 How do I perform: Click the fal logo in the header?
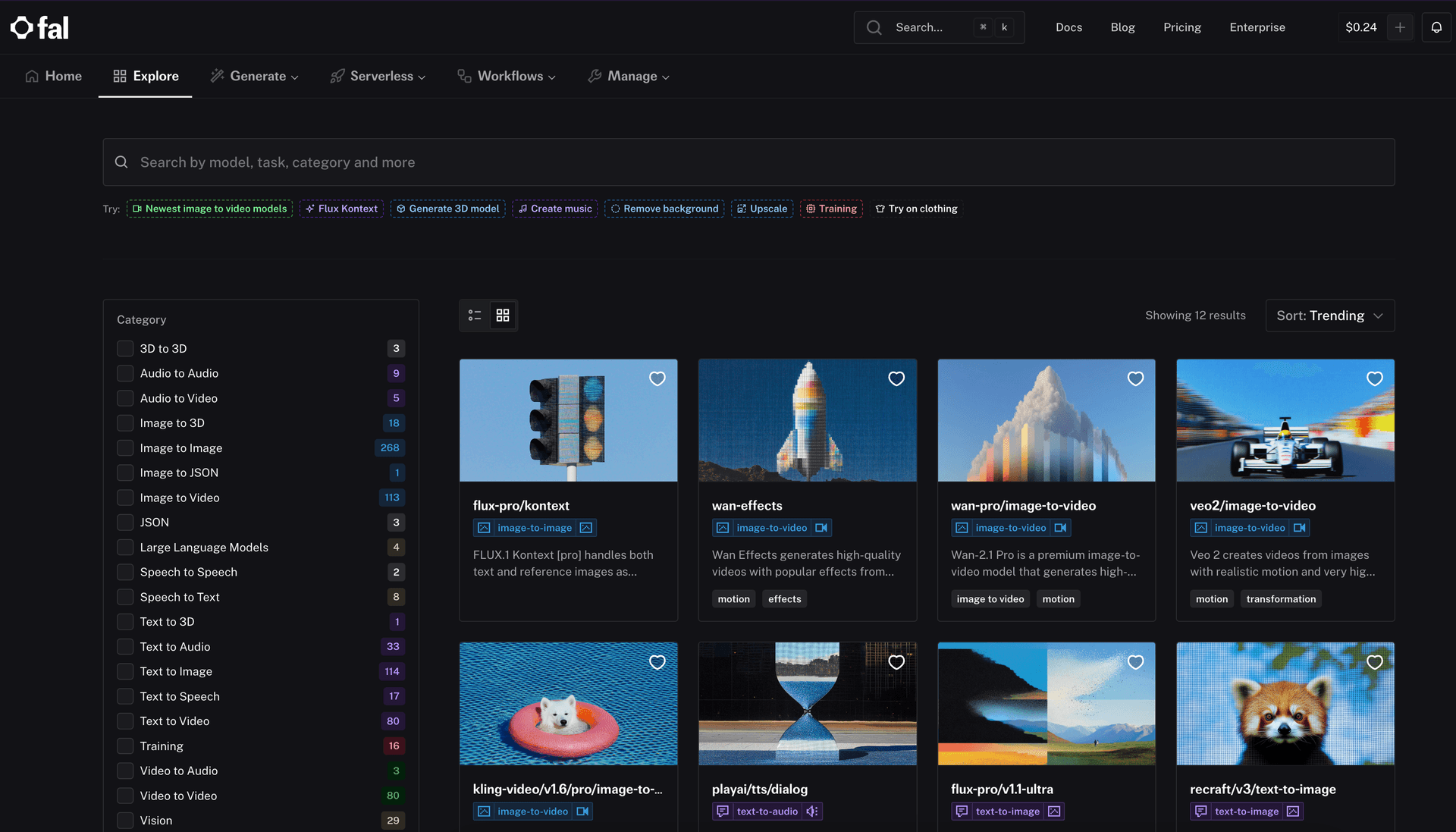39,28
